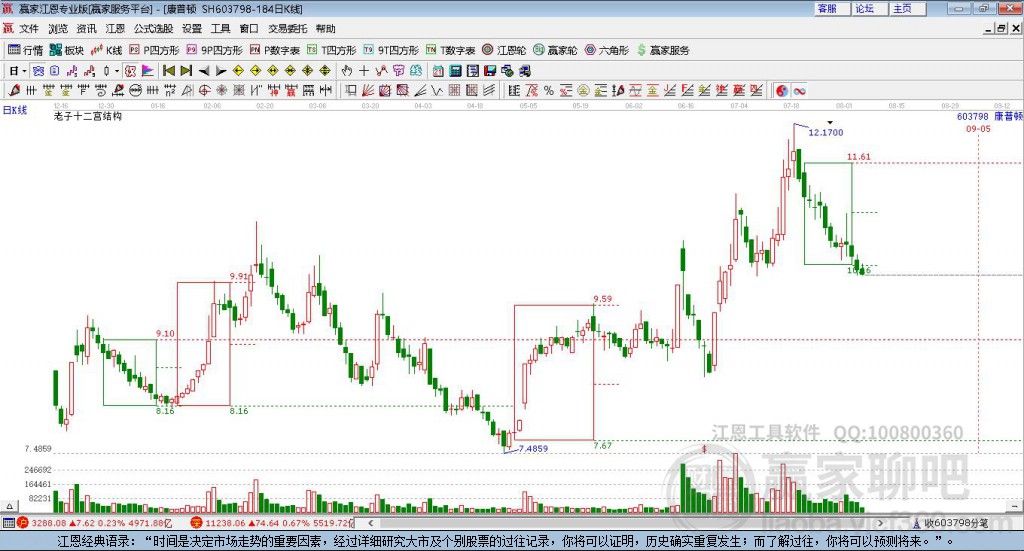
Task: Open the calendar date icon
Action: tap(438, 71)
